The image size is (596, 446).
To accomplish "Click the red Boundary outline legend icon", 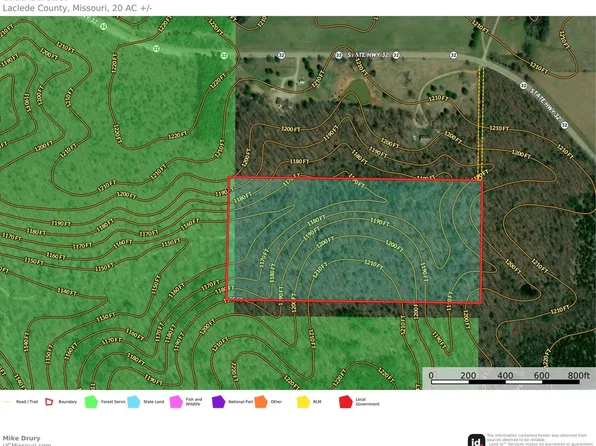I will pos(49,402).
